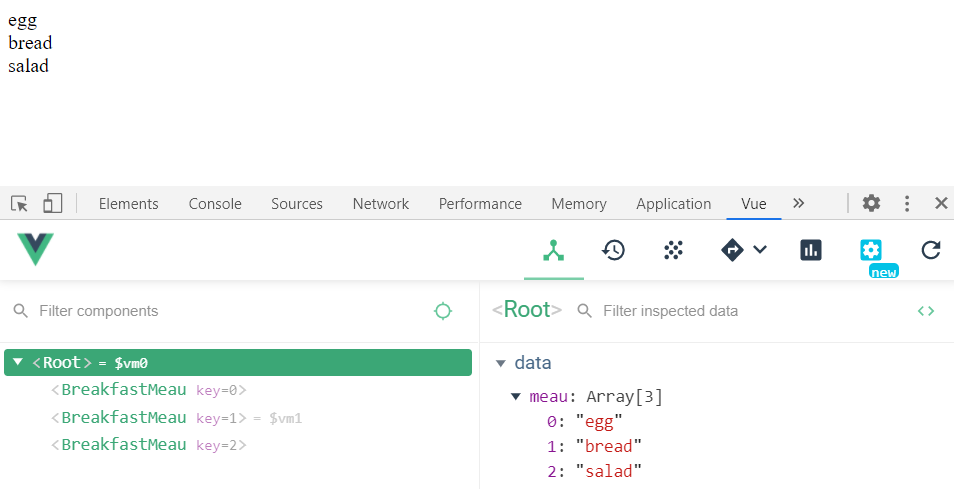This screenshot has width=954, height=489.
Task: Click the Vue devtools refresh icon
Action: point(931,250)
